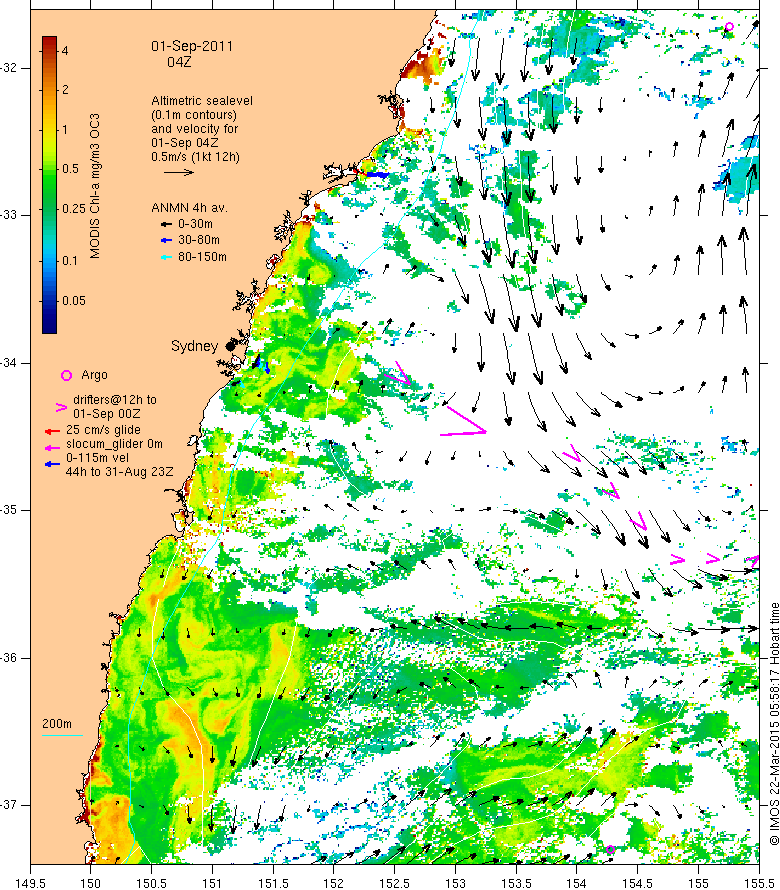Click the 'ANMN 4h av.' heading

(x=189, y=208)
